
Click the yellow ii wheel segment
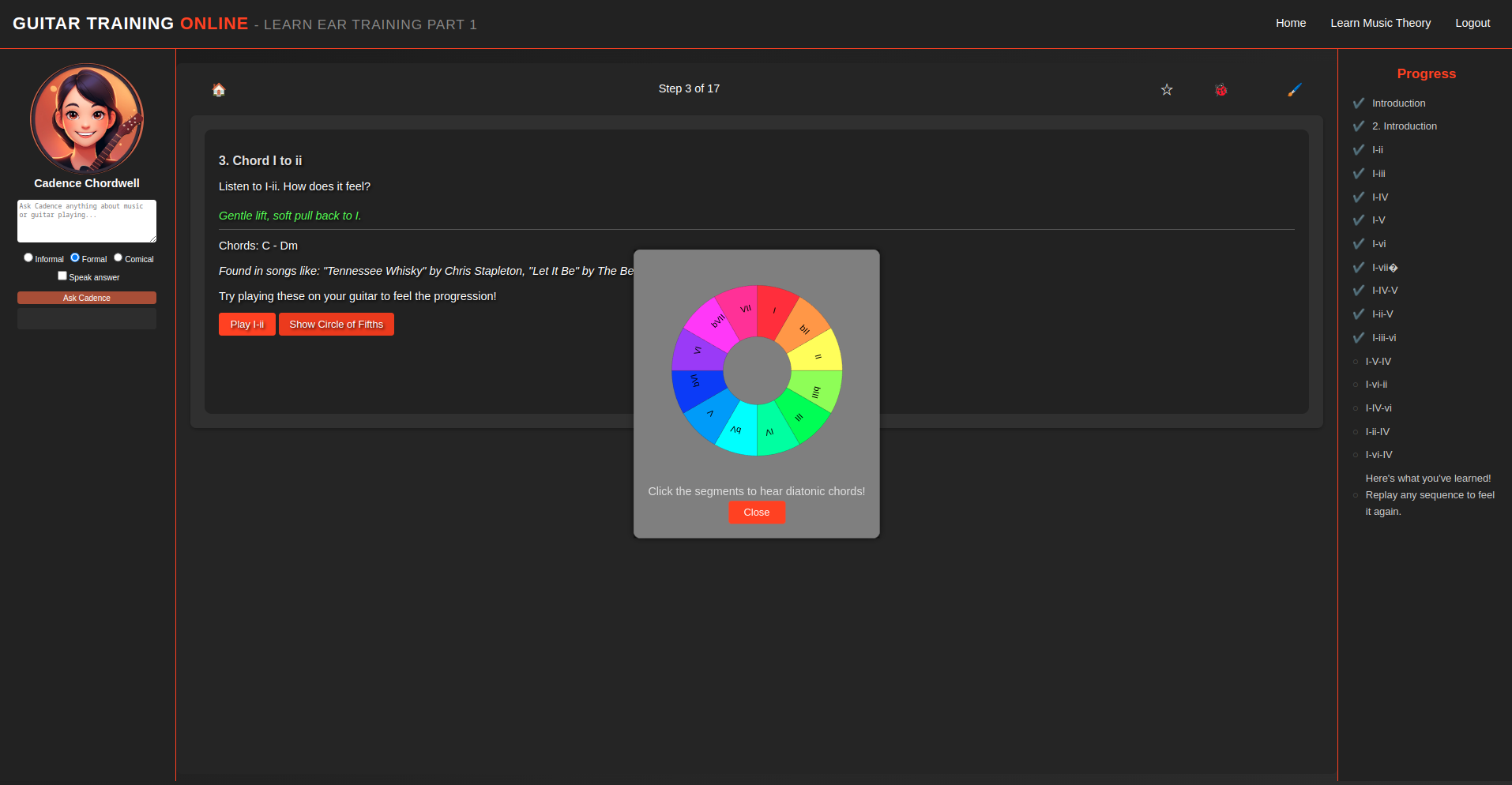[x=818, y=356]
